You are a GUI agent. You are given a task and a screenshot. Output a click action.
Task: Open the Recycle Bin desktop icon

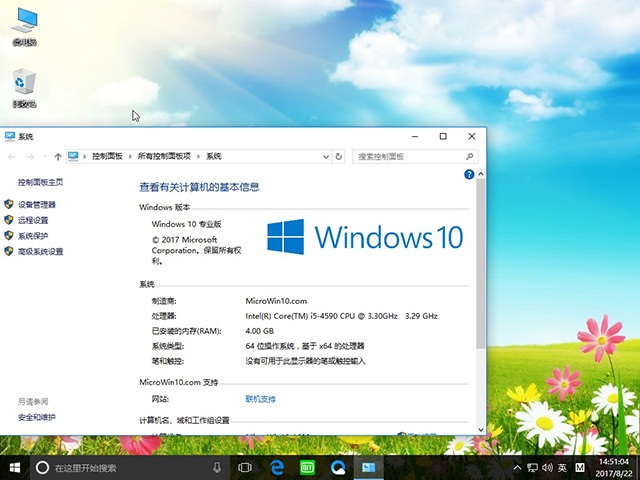(x=24, y=88)
